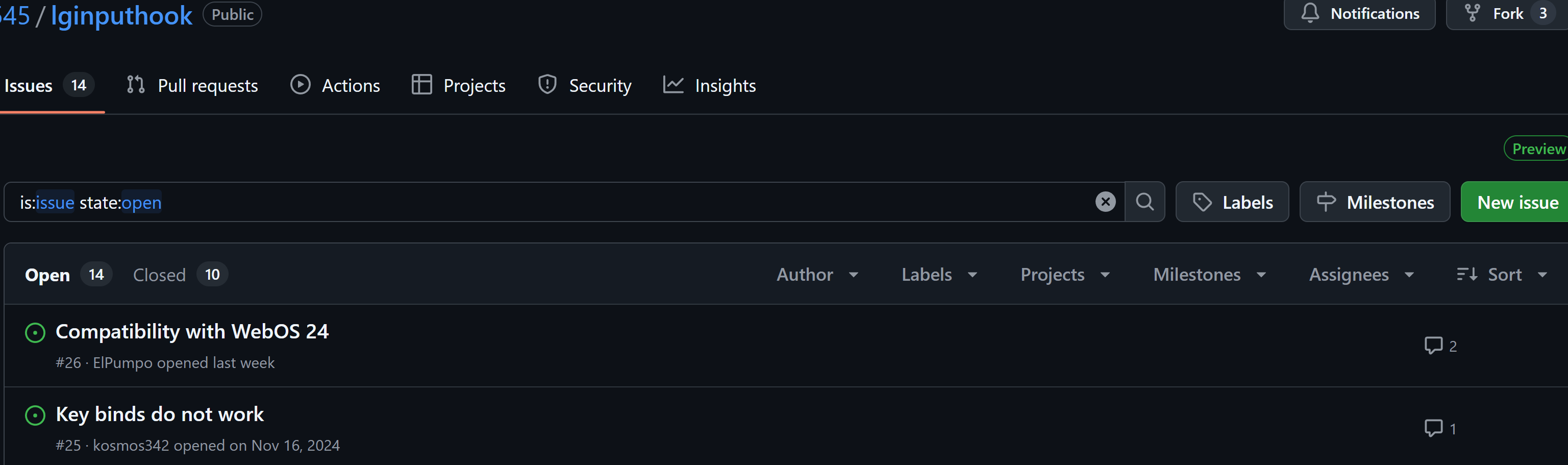The width and height of the screenshot is (1568, 465).
Task: Click the issue search filter input field
Action: point(548,202)
